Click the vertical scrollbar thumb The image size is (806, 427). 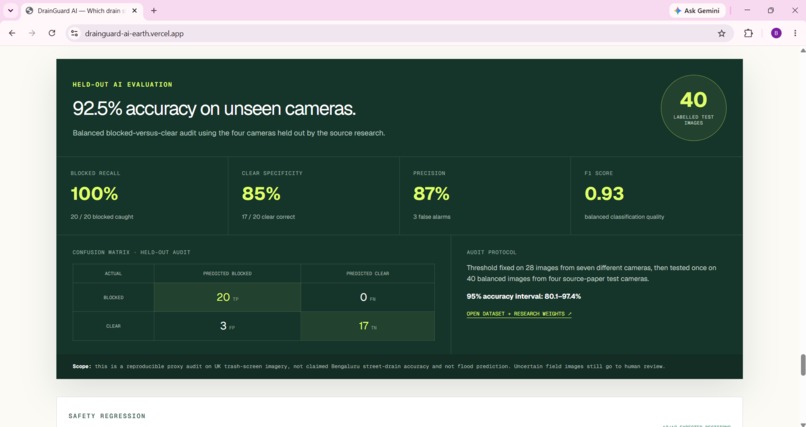pos(802,365)
